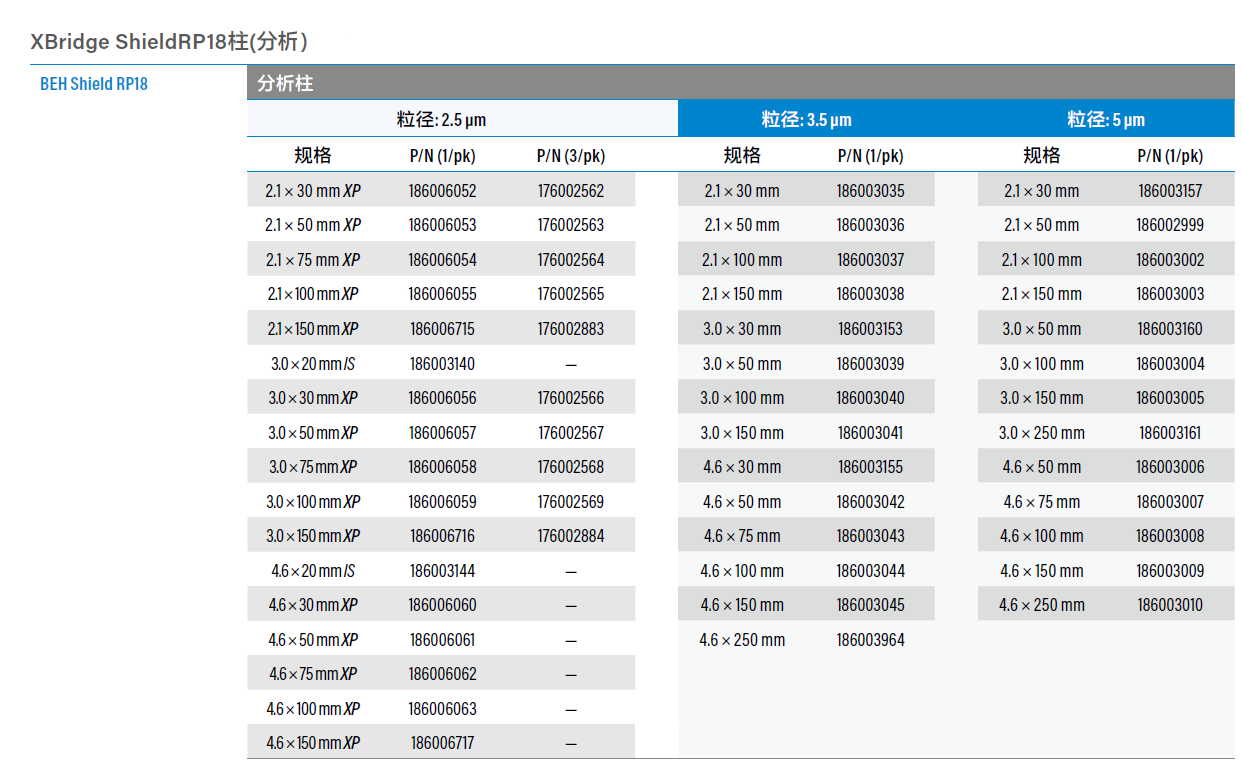Click part number 186003160
The width and height of the screenshot is (1243, 770).
tap(1170, 329)
